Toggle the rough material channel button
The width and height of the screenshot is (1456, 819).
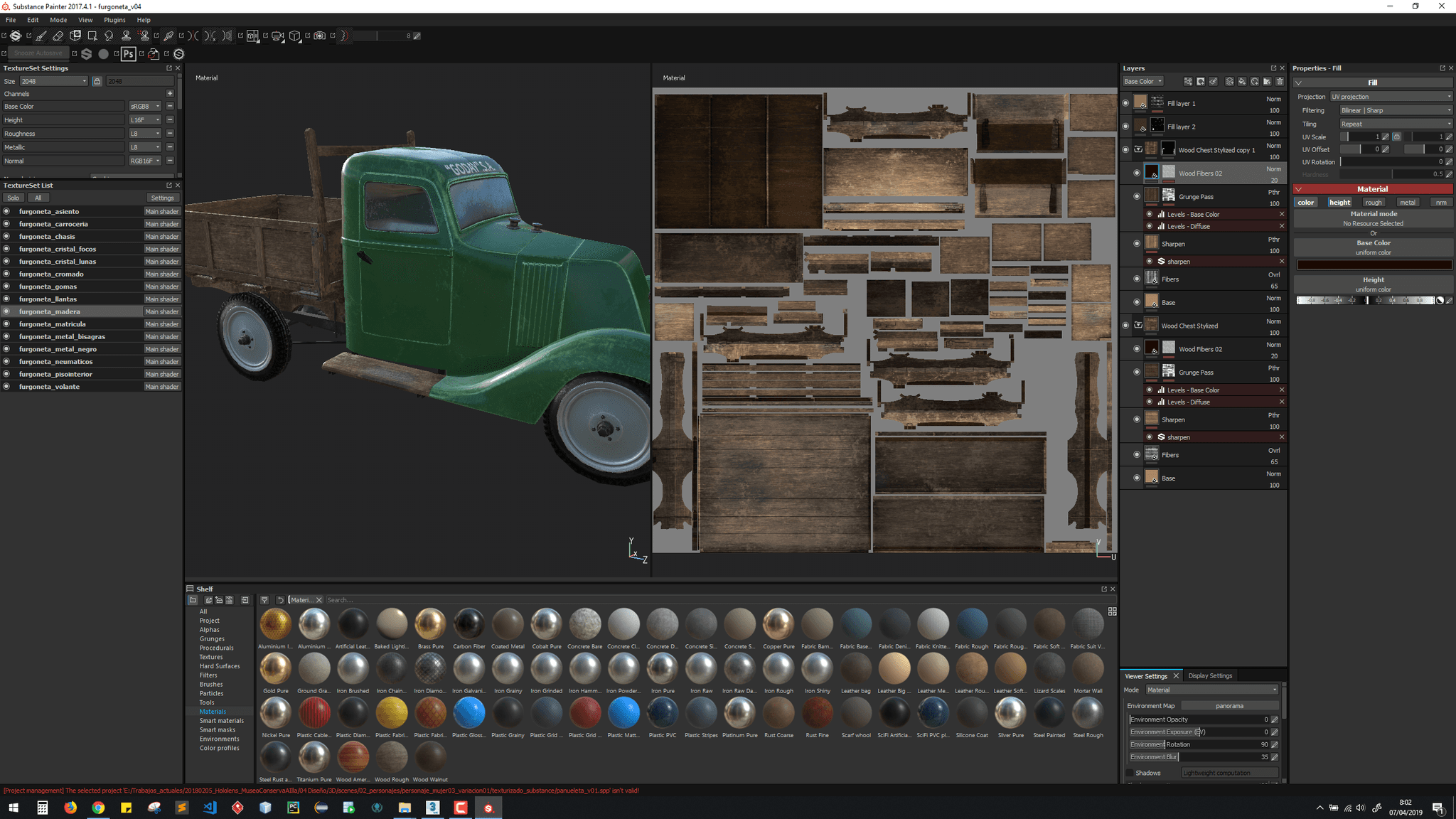(1373, 203)
